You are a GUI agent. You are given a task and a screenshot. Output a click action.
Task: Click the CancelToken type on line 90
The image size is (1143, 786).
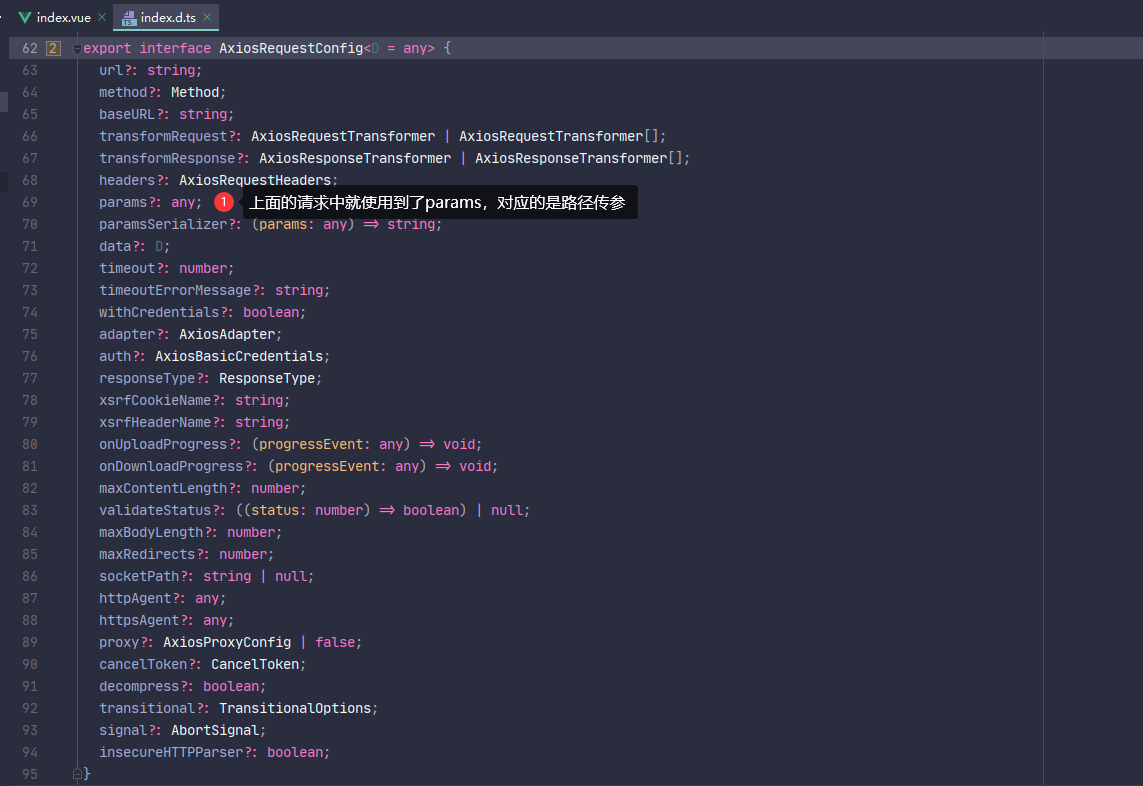255,664
